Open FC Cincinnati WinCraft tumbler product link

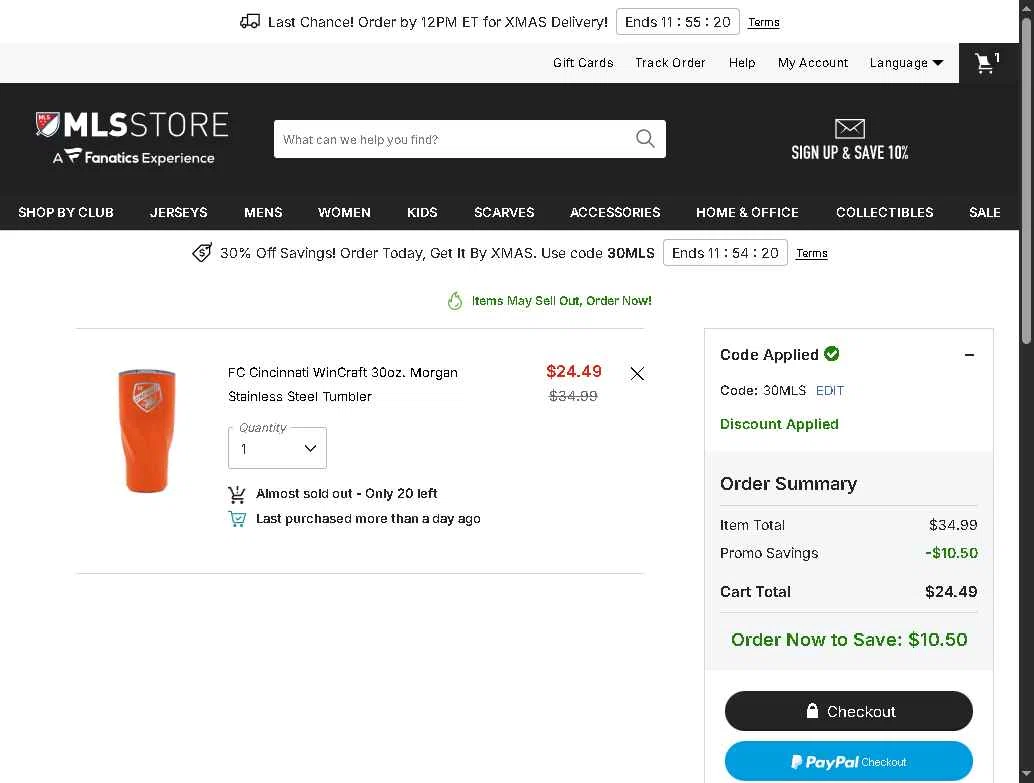point(343,385)
